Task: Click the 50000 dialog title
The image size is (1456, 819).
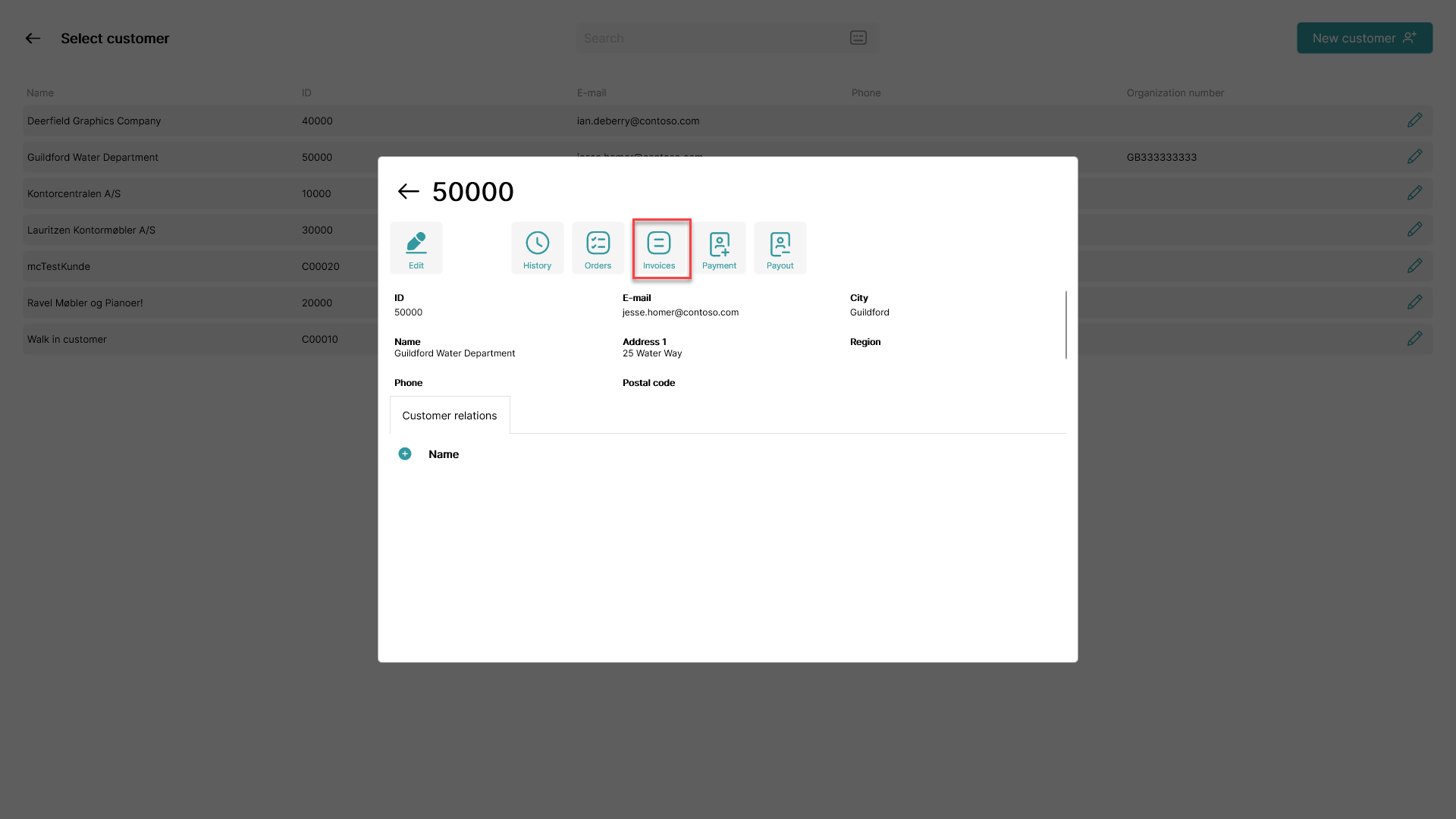Action: pos(472,192)
